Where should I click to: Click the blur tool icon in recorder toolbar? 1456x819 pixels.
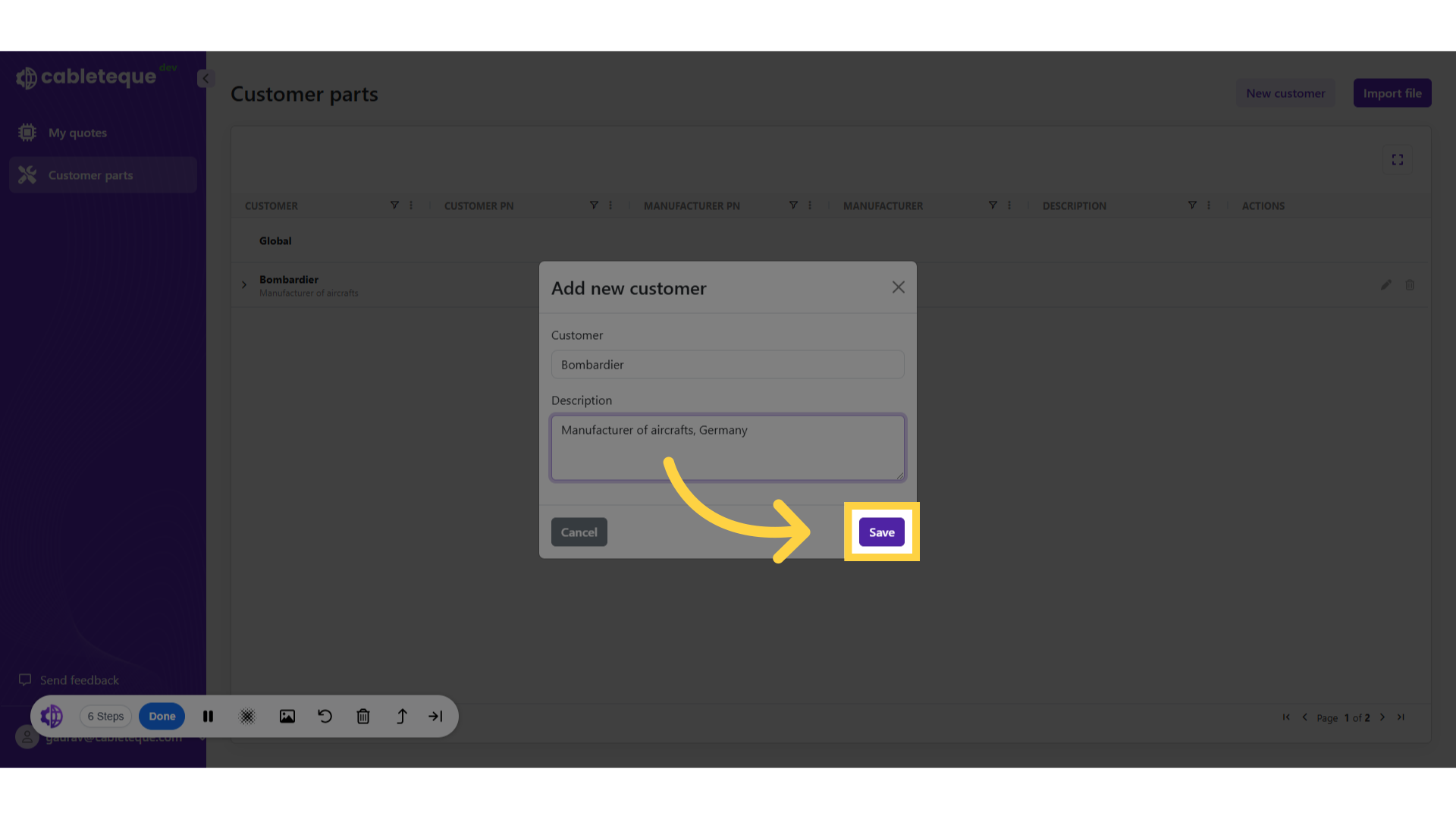click(247, 716)
